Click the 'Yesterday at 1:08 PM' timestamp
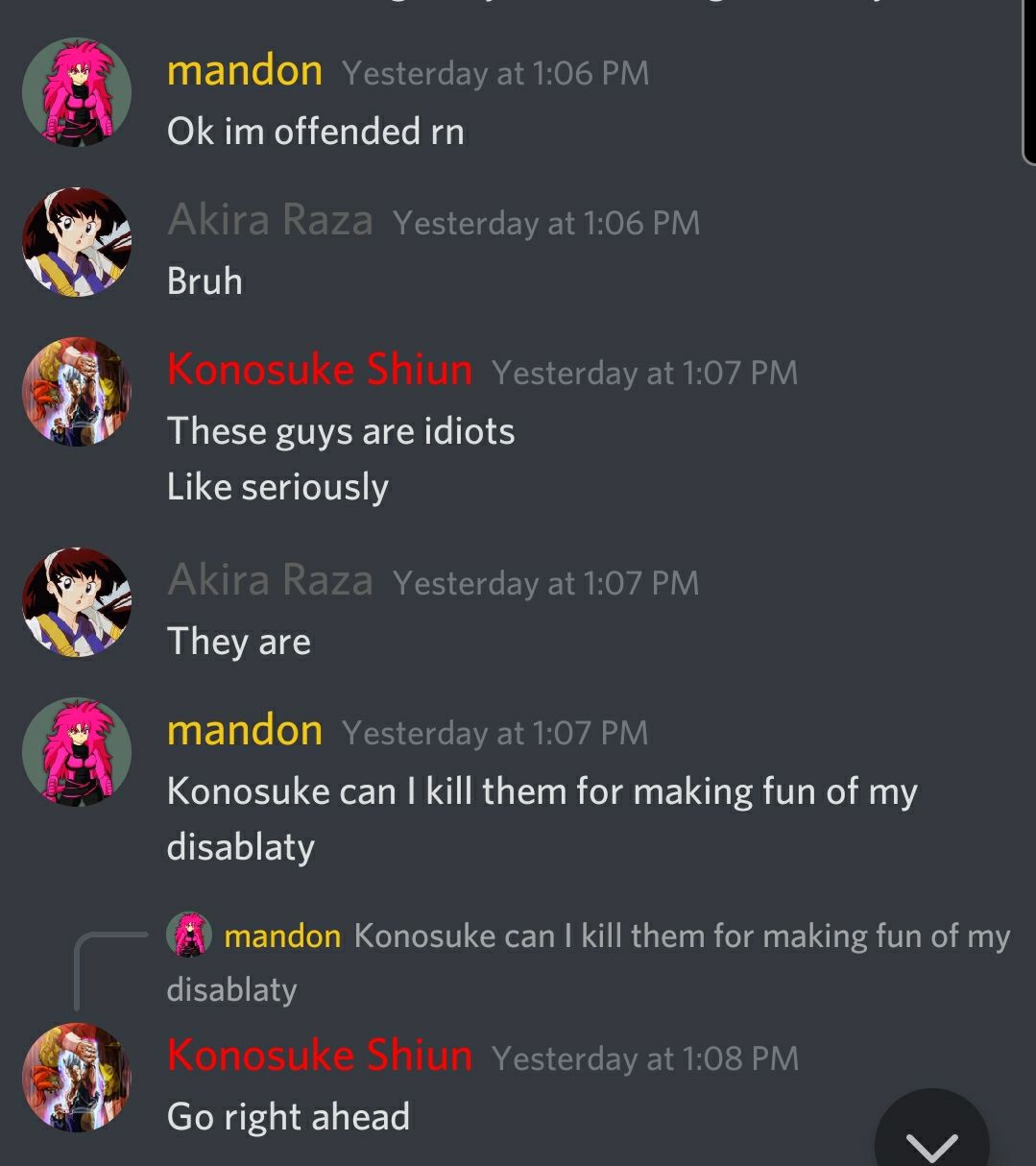The height and width of the screenshot is (1166, 1036). coord(645,1058)
